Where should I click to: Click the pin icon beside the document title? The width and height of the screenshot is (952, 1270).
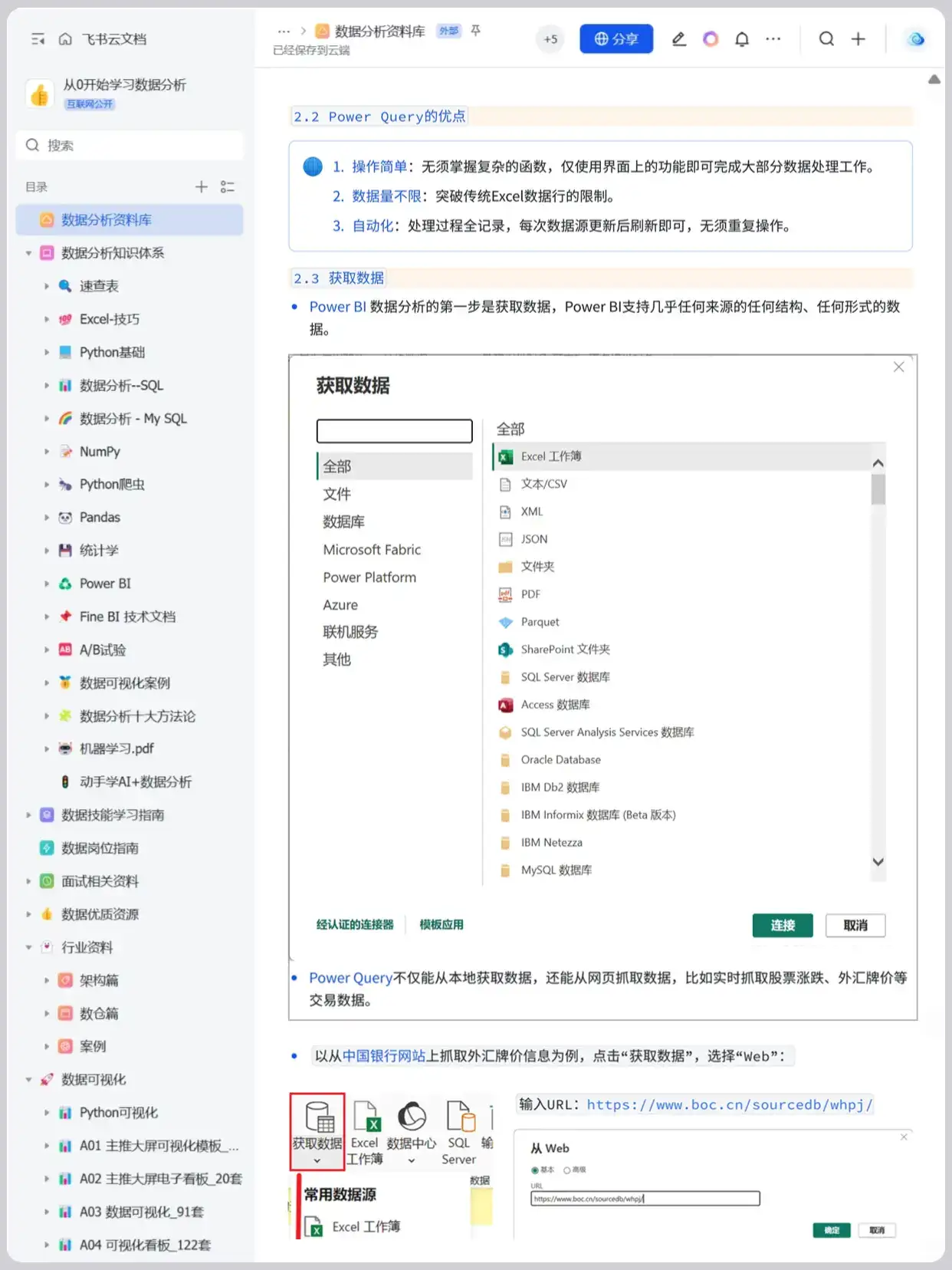click(476, 31)
